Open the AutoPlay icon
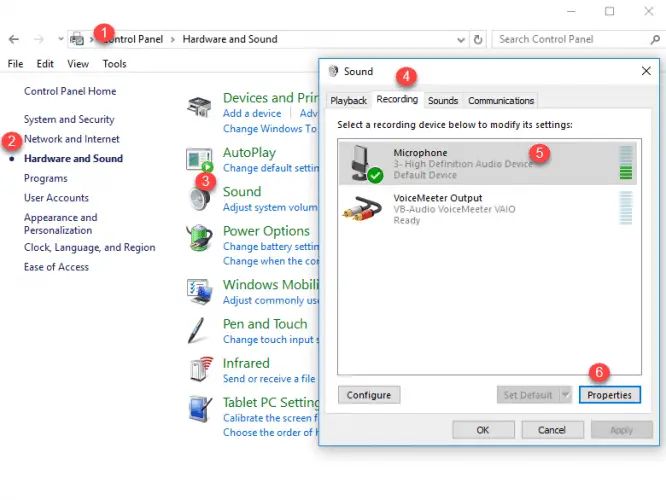 point(200,159)
